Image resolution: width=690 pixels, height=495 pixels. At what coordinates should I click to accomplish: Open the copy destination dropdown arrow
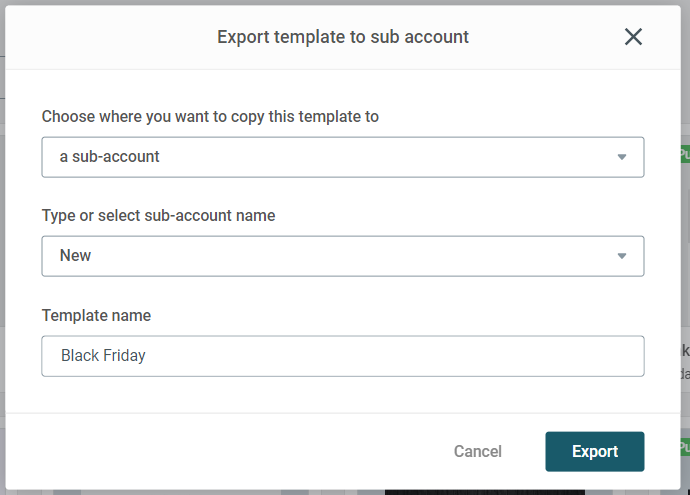click(x=621, y=157)
